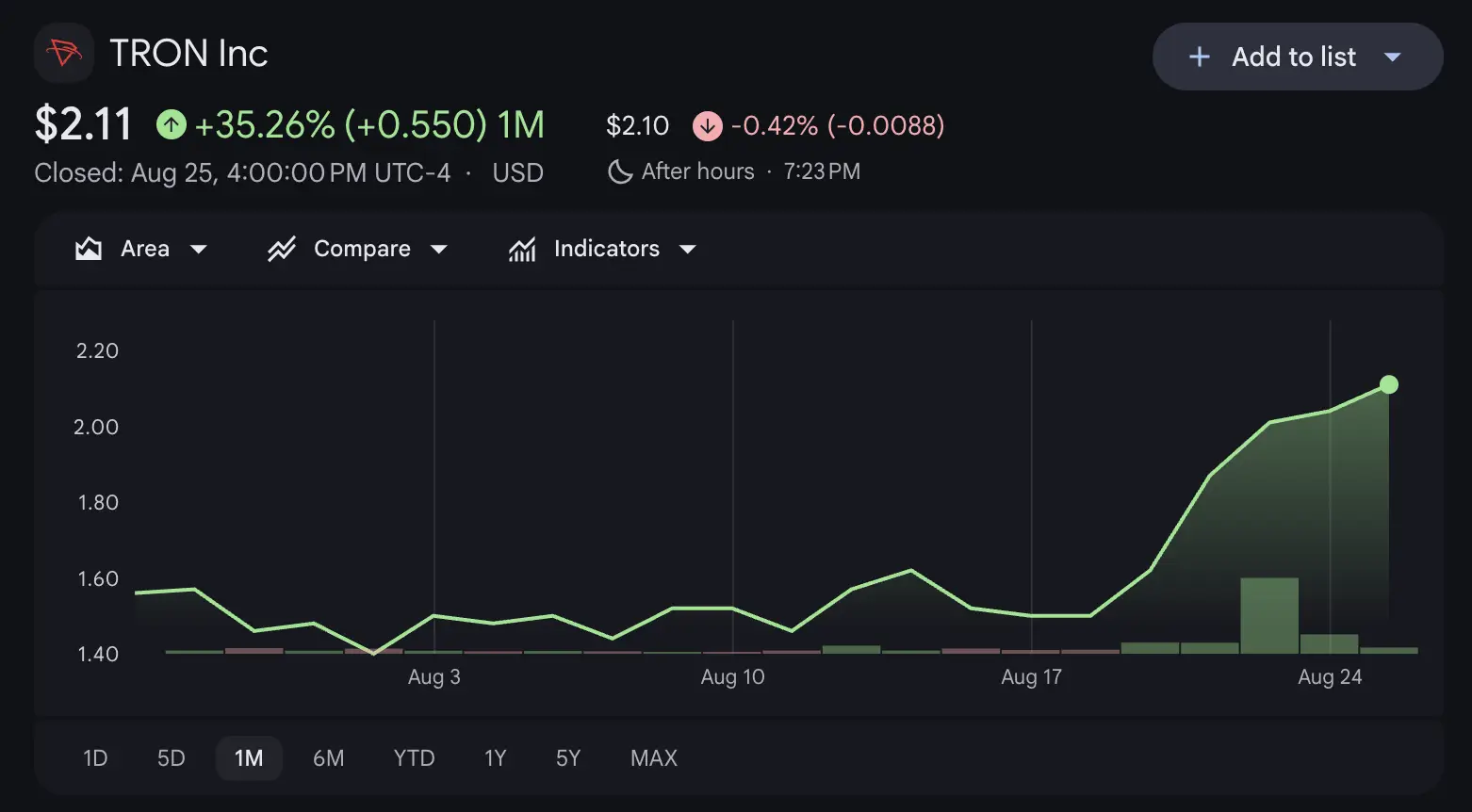Click the green up-arrow gain icon
The height and width of the screenshot is (812, 1472).
point(172,124)
